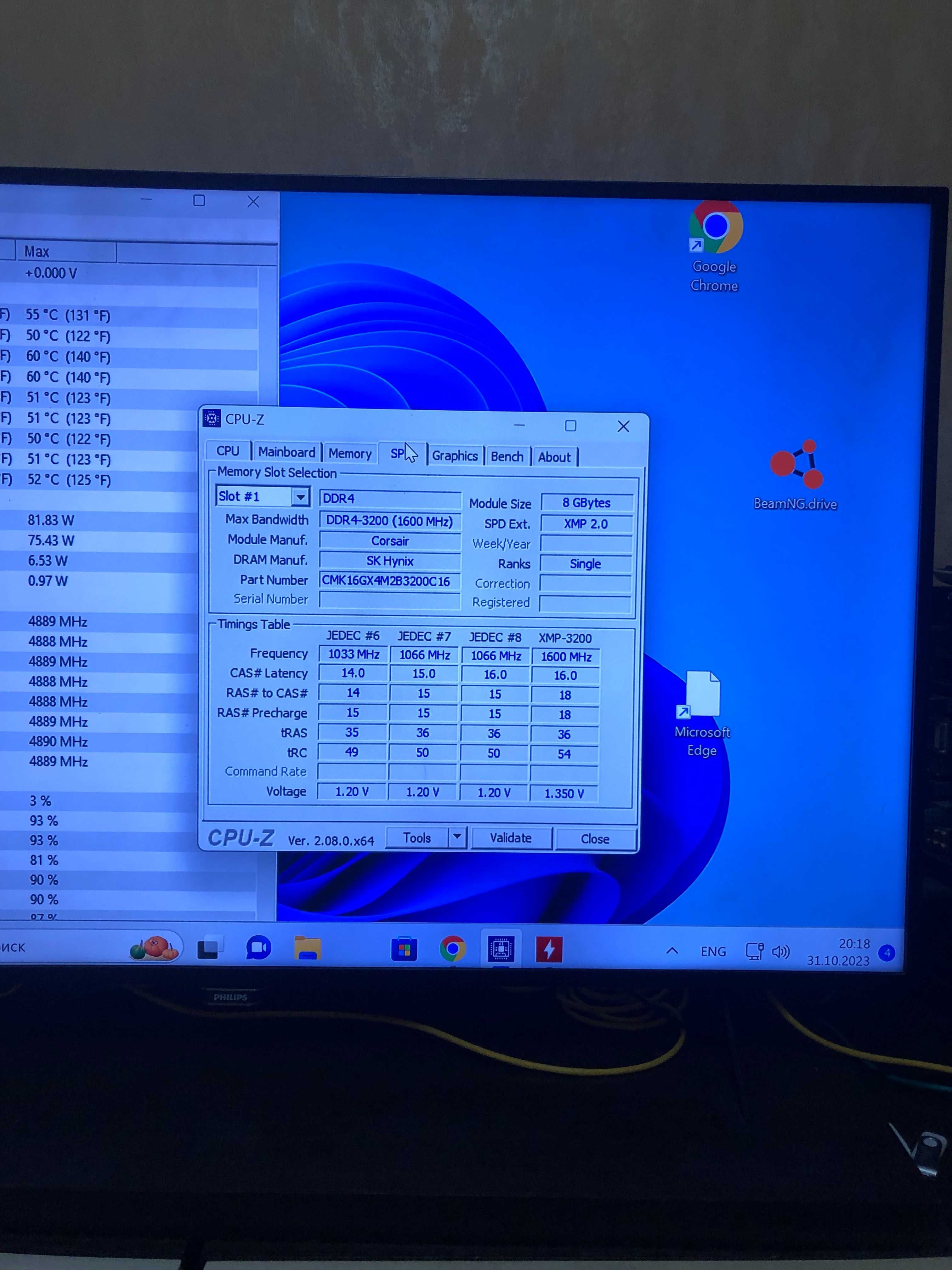This screenshot has height=1270, width=952.
Task: Open the notification badge showing 4
Action: (x=887, y=953)
